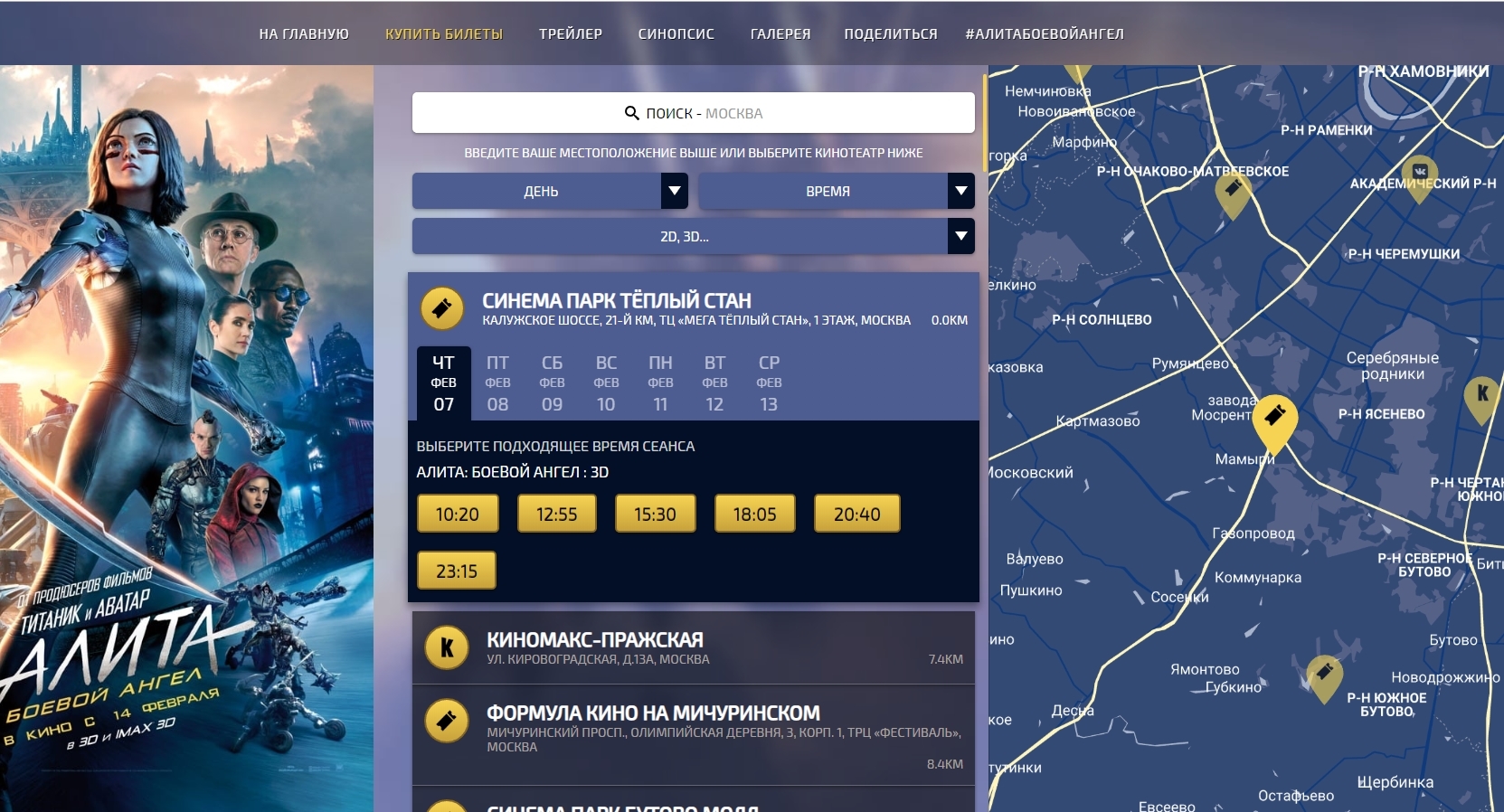Open the ВРЕМЯ time dropdown
This screenshot has height=812, width=1504.
837,191
